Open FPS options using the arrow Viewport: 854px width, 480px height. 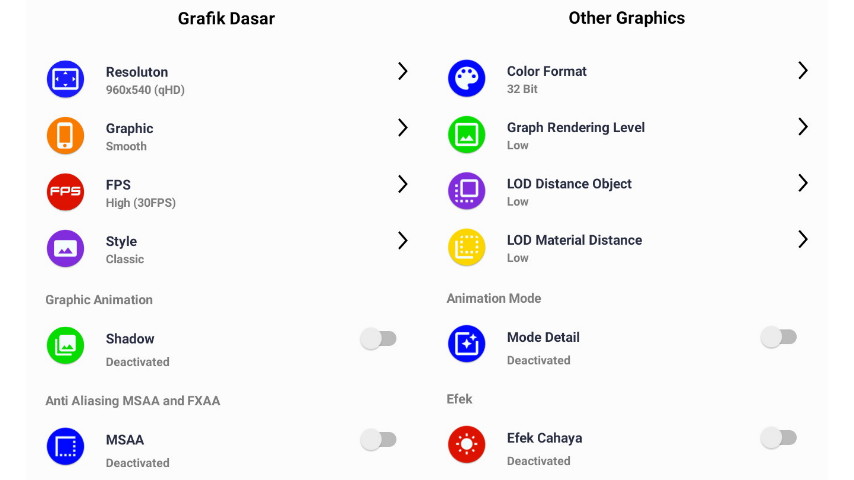pyautogui.click(x=402, y=184)
